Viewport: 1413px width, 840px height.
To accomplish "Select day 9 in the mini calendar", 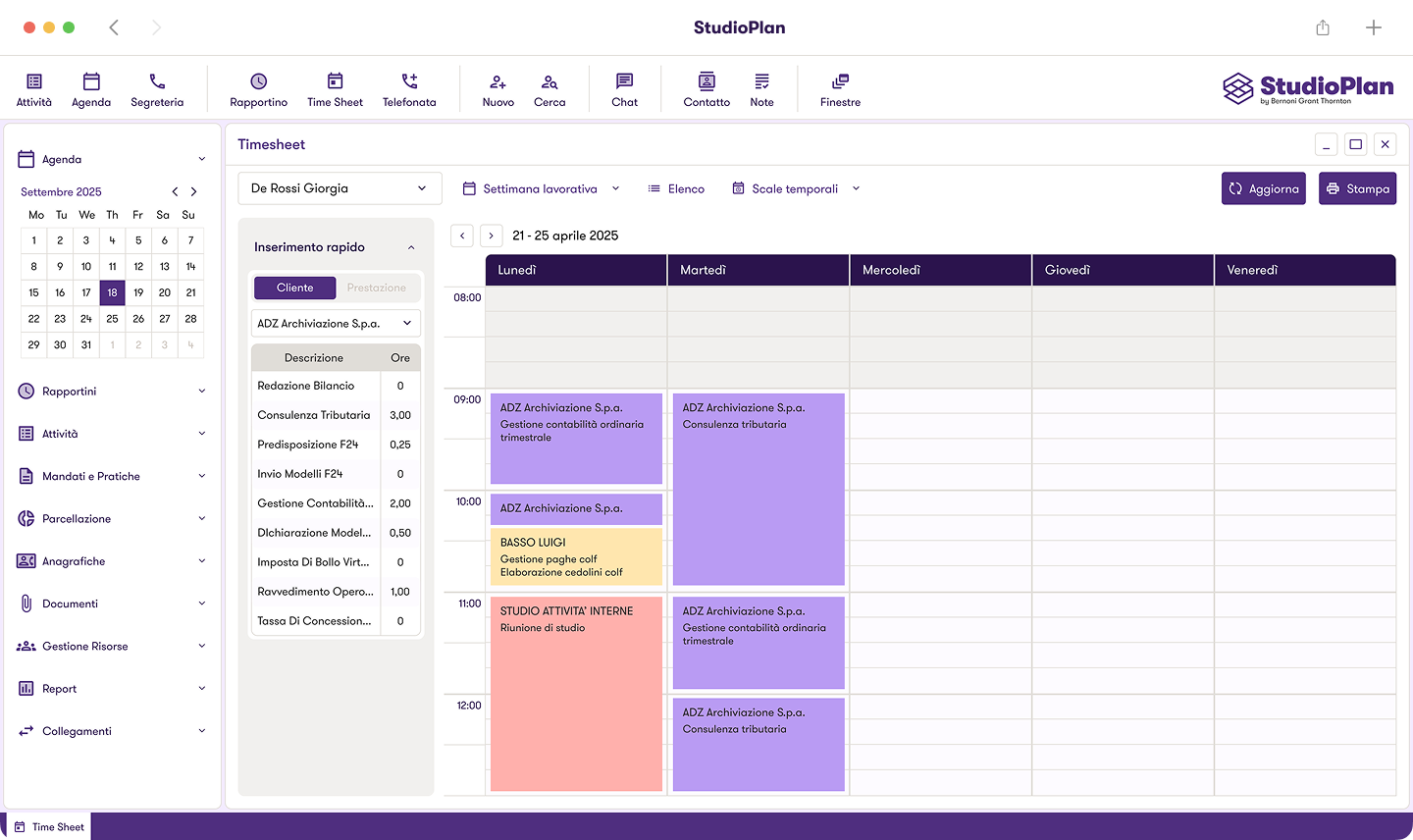I will 60,266.
